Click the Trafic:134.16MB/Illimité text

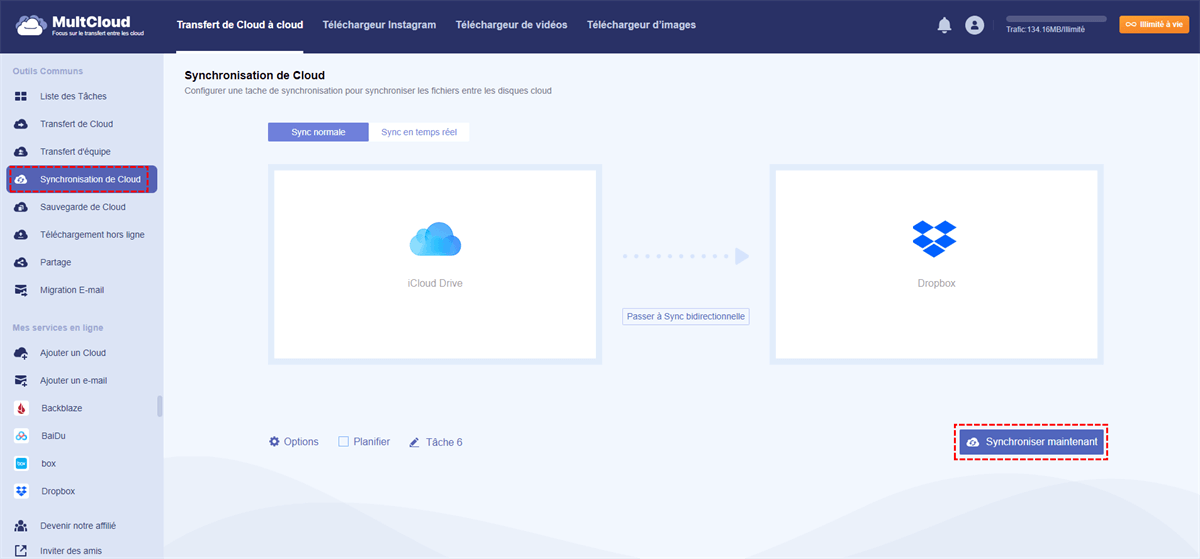coord(1046,30)
